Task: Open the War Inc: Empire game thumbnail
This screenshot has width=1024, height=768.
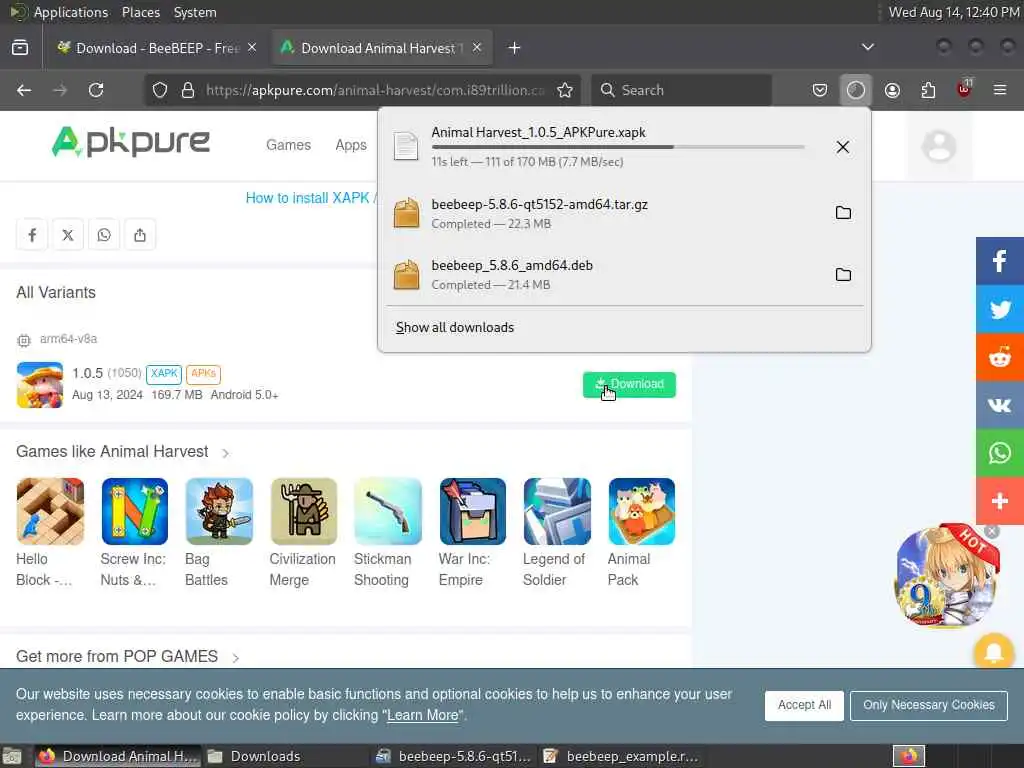Action: tap(473, 511)
